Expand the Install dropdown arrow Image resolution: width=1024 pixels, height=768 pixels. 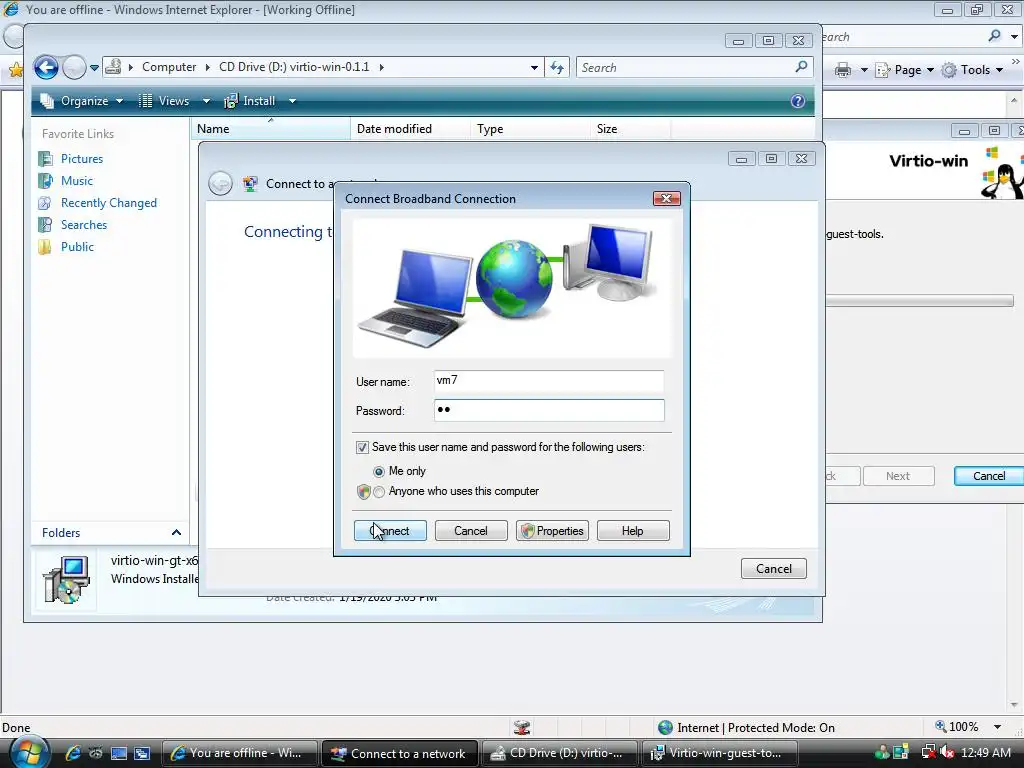point(292,101)
